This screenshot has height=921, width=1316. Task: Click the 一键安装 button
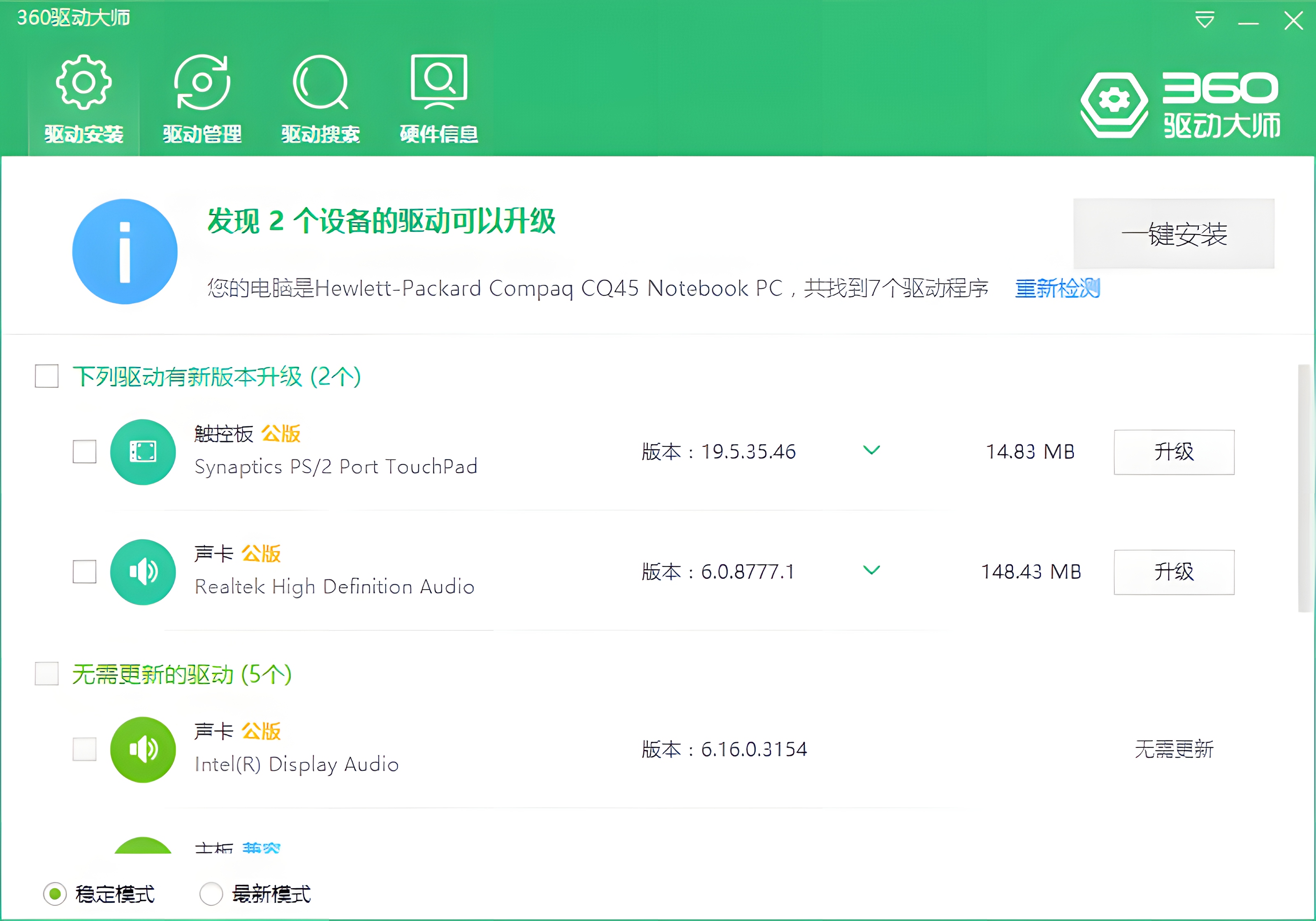point(1173,234)
